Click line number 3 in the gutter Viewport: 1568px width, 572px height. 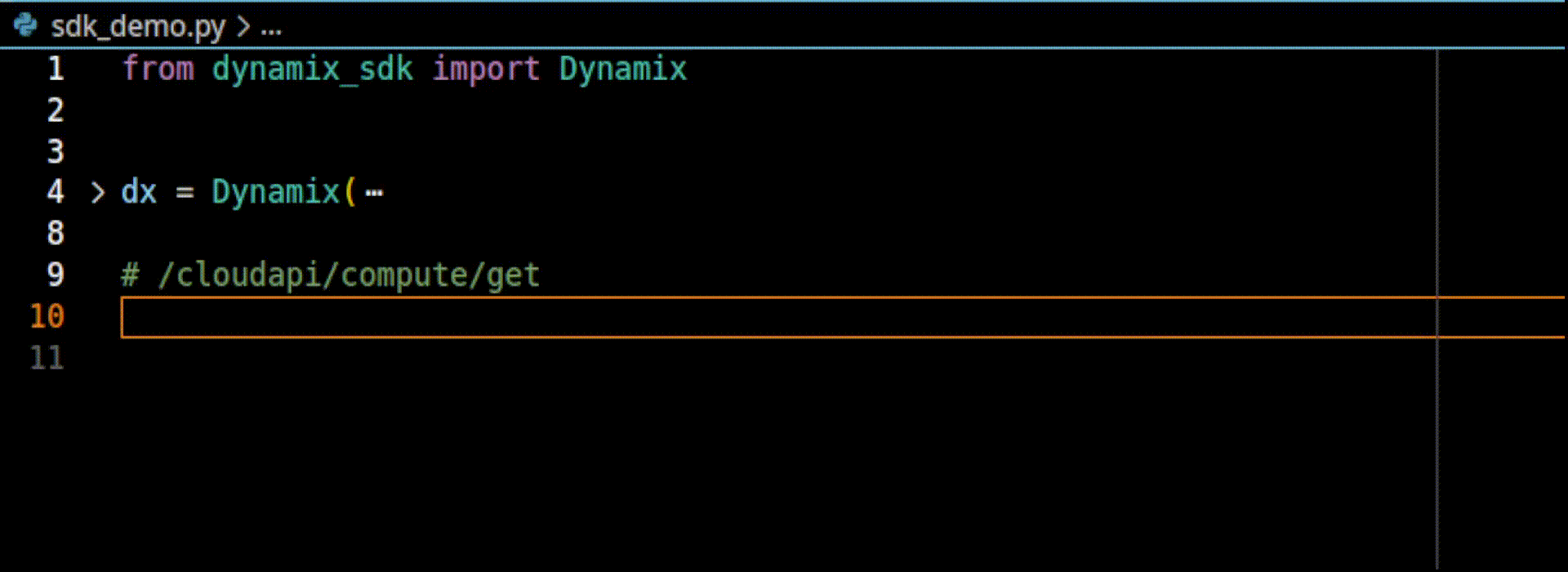click(56, 151)
